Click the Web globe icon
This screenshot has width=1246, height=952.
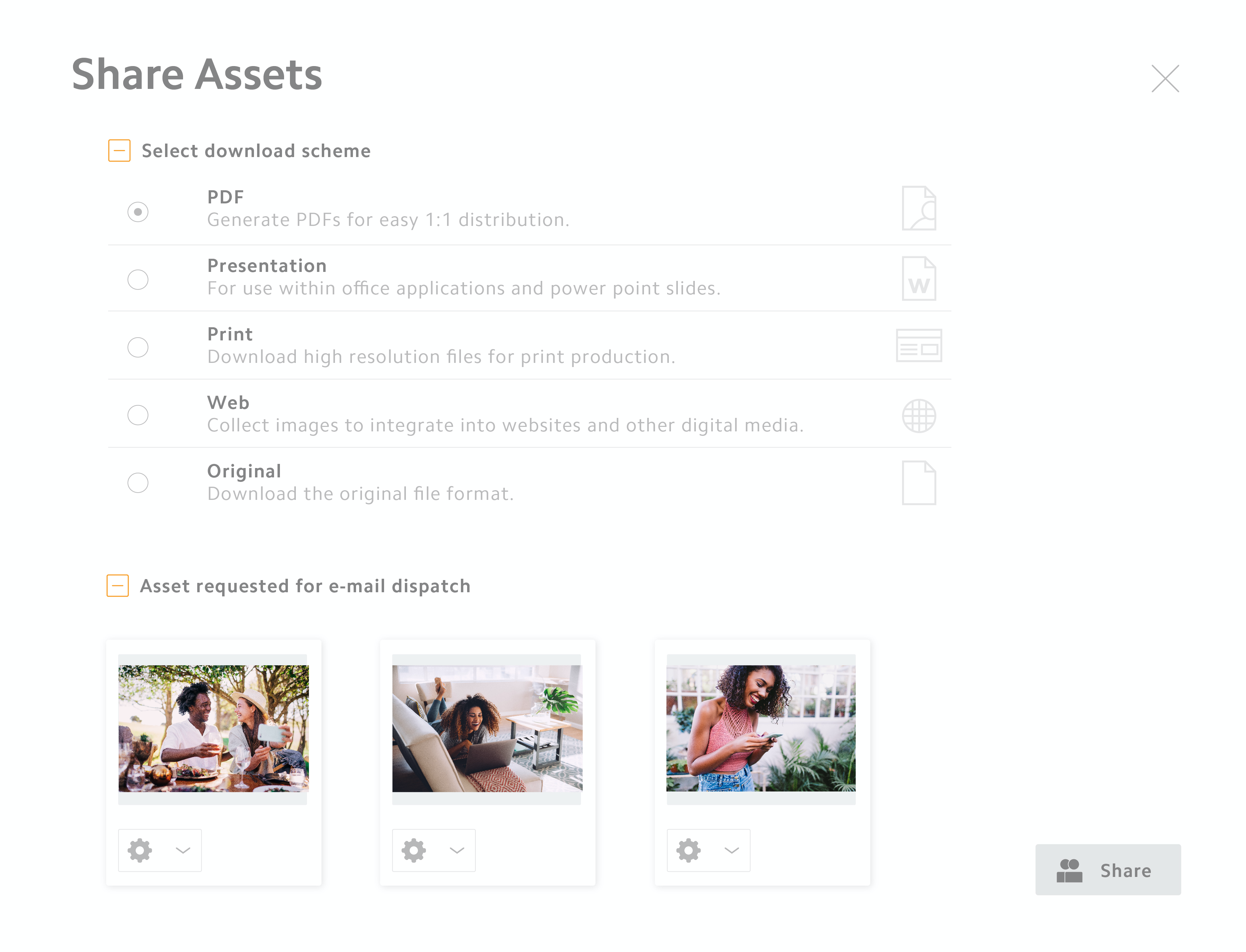[918, 415]
